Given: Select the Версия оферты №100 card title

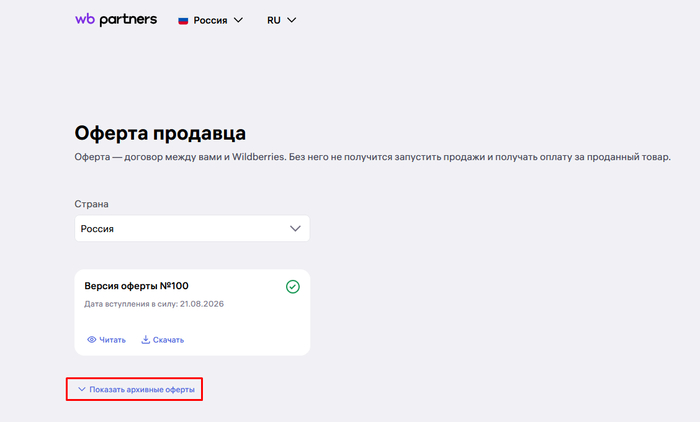Looking at the screenshot, I should coord(137,286).
